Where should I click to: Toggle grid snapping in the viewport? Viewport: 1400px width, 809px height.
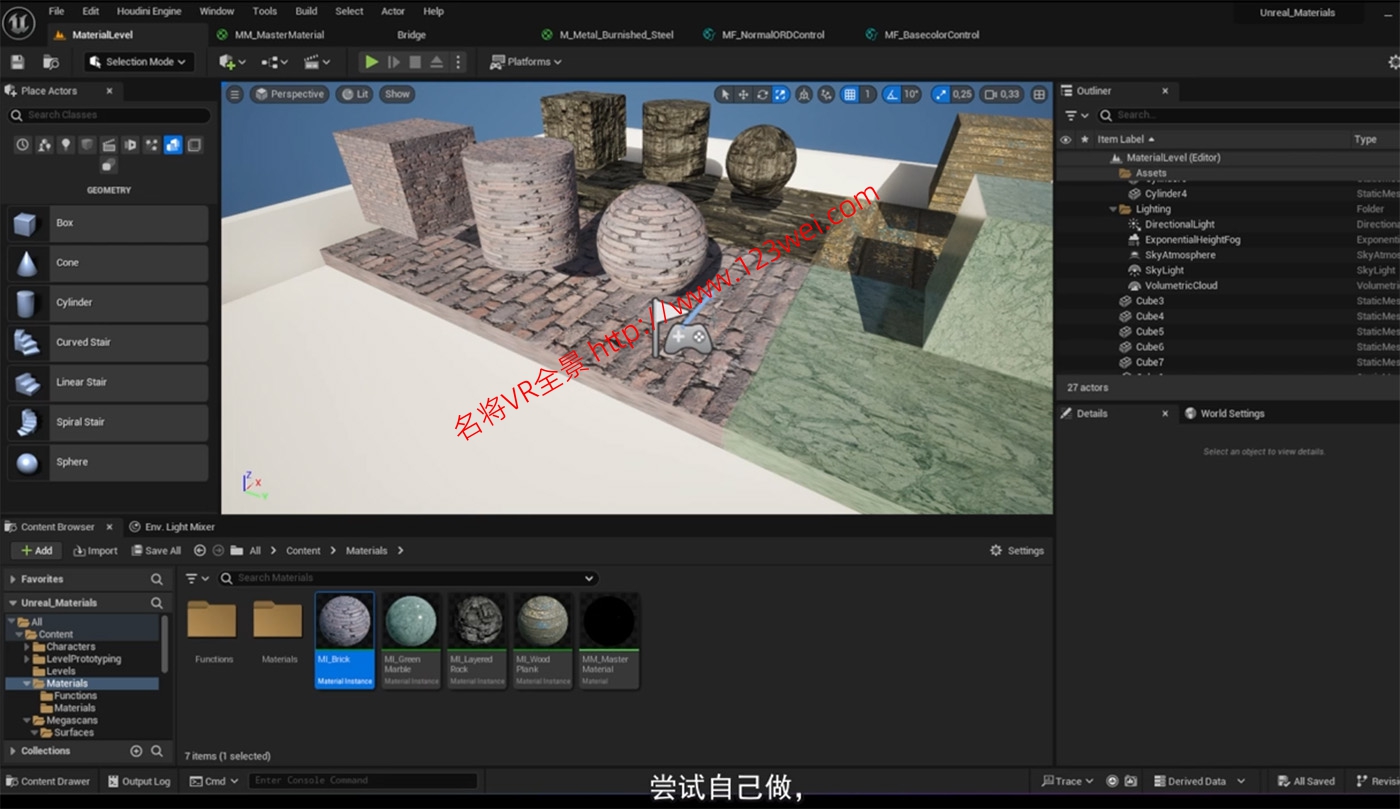click(852, 94)
